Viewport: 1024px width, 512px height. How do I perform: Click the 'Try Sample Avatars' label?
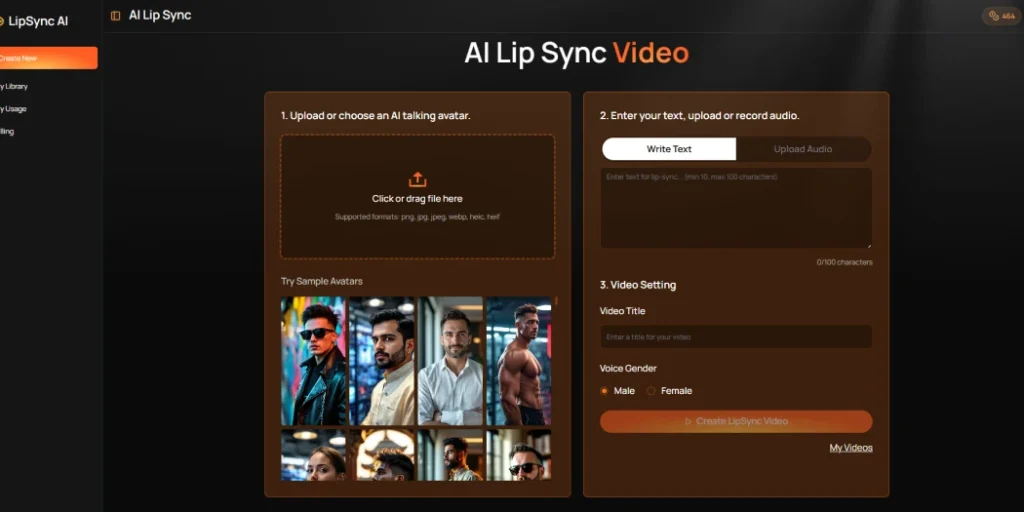(321, 281)
